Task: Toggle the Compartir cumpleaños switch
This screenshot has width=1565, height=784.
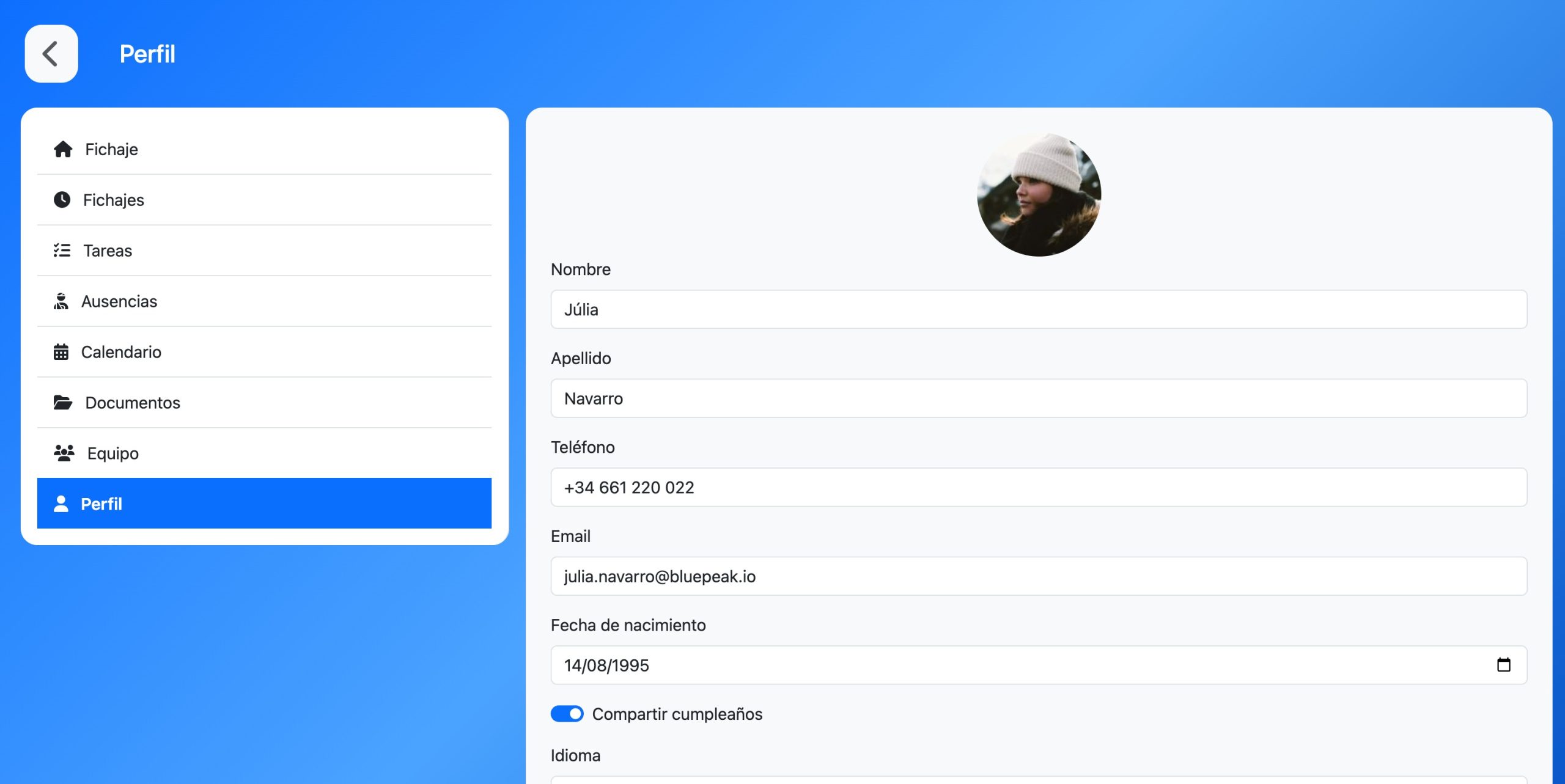Action: tap(567, 714)
